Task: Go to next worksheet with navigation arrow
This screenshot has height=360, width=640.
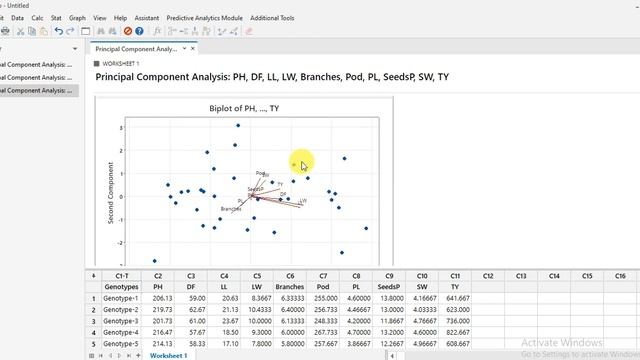Action: tap(119, 356)
